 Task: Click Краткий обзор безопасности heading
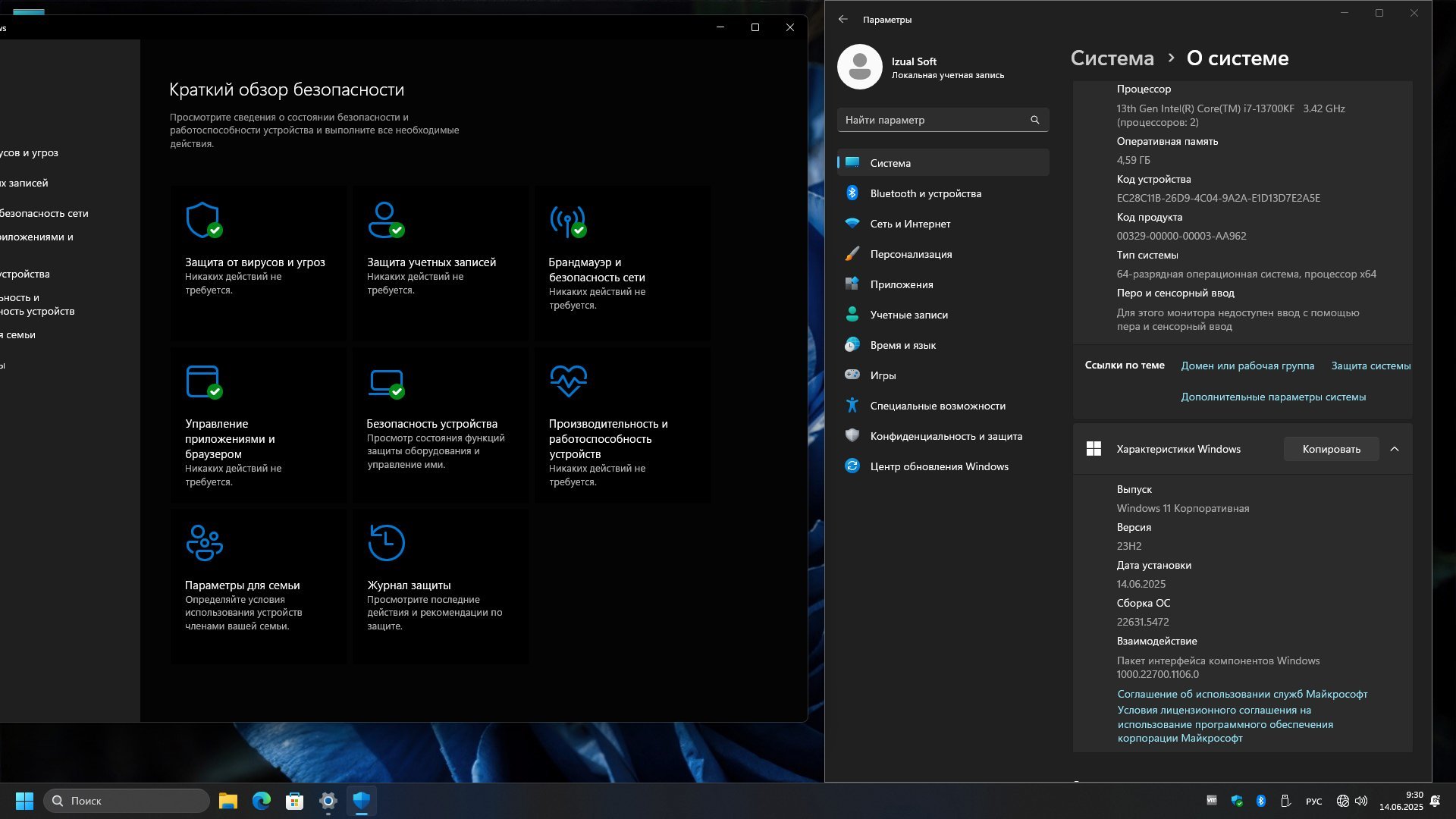(287, 89)
